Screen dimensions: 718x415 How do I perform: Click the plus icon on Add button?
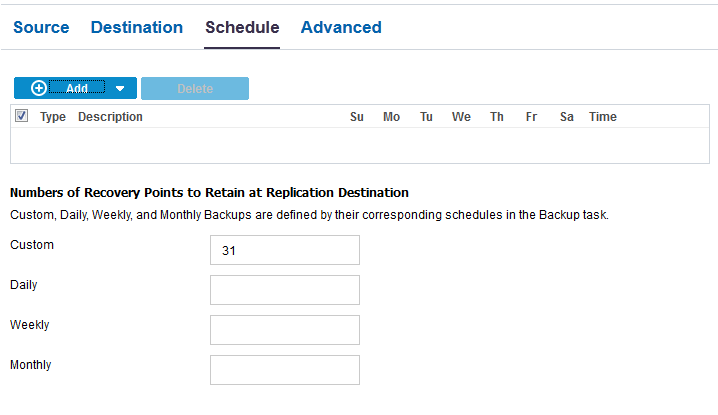(39, 88)
